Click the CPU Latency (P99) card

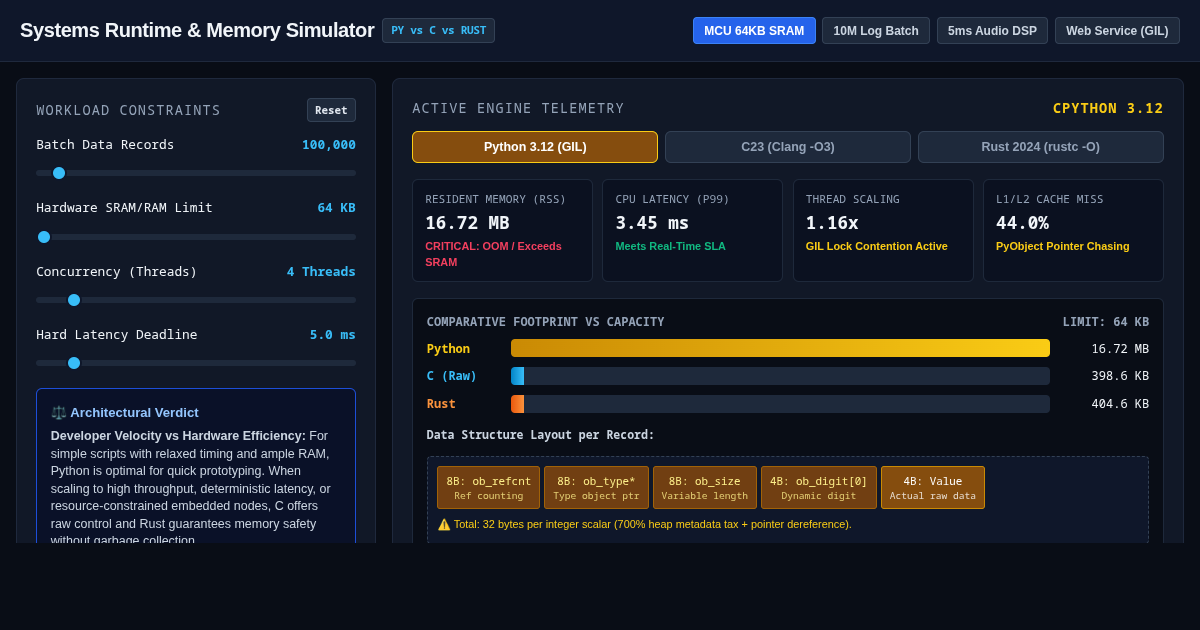click(692, 230)
